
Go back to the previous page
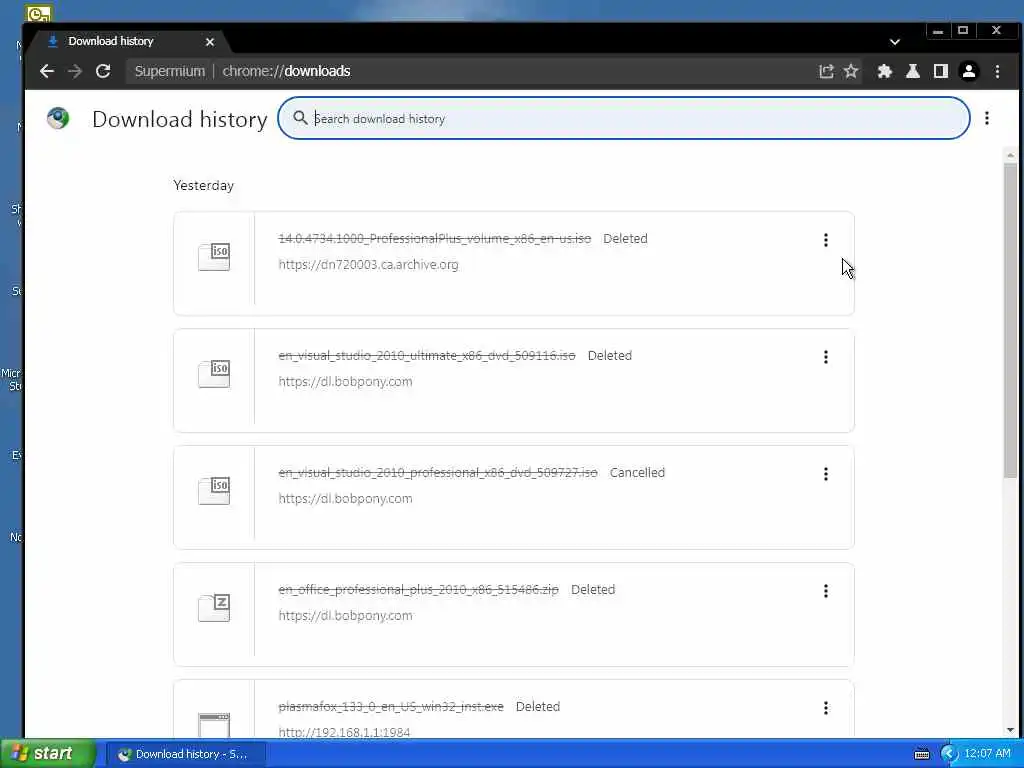pyautogui.click(x=46, y=71)
